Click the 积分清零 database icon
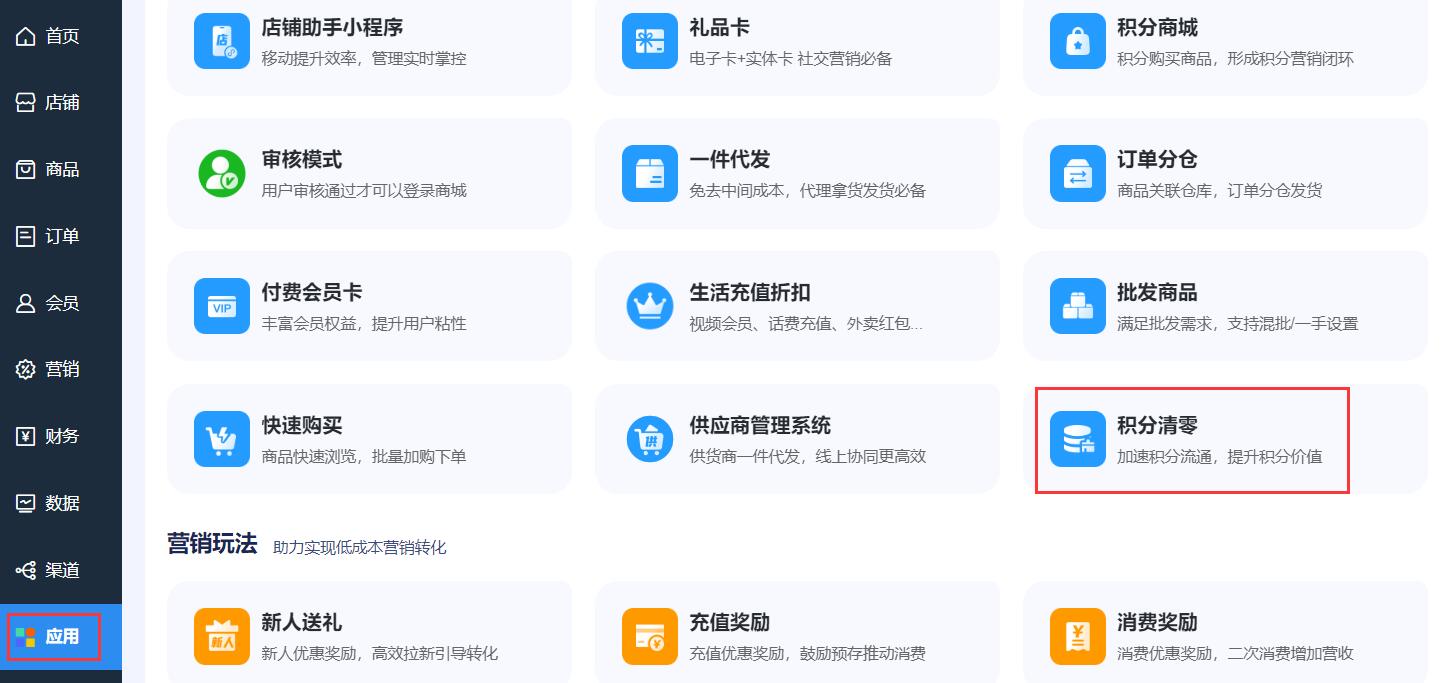Screen dimensions: 1441x683 point(1078,439)
